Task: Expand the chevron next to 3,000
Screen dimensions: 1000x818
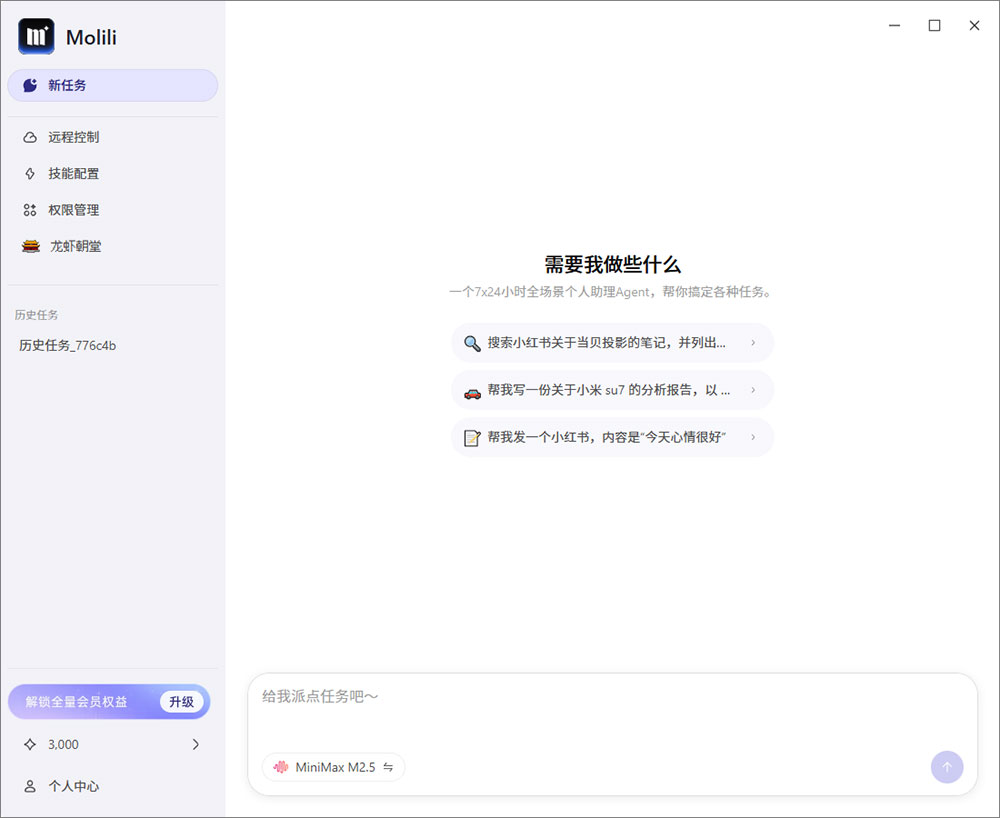Action: pos(196,744)
